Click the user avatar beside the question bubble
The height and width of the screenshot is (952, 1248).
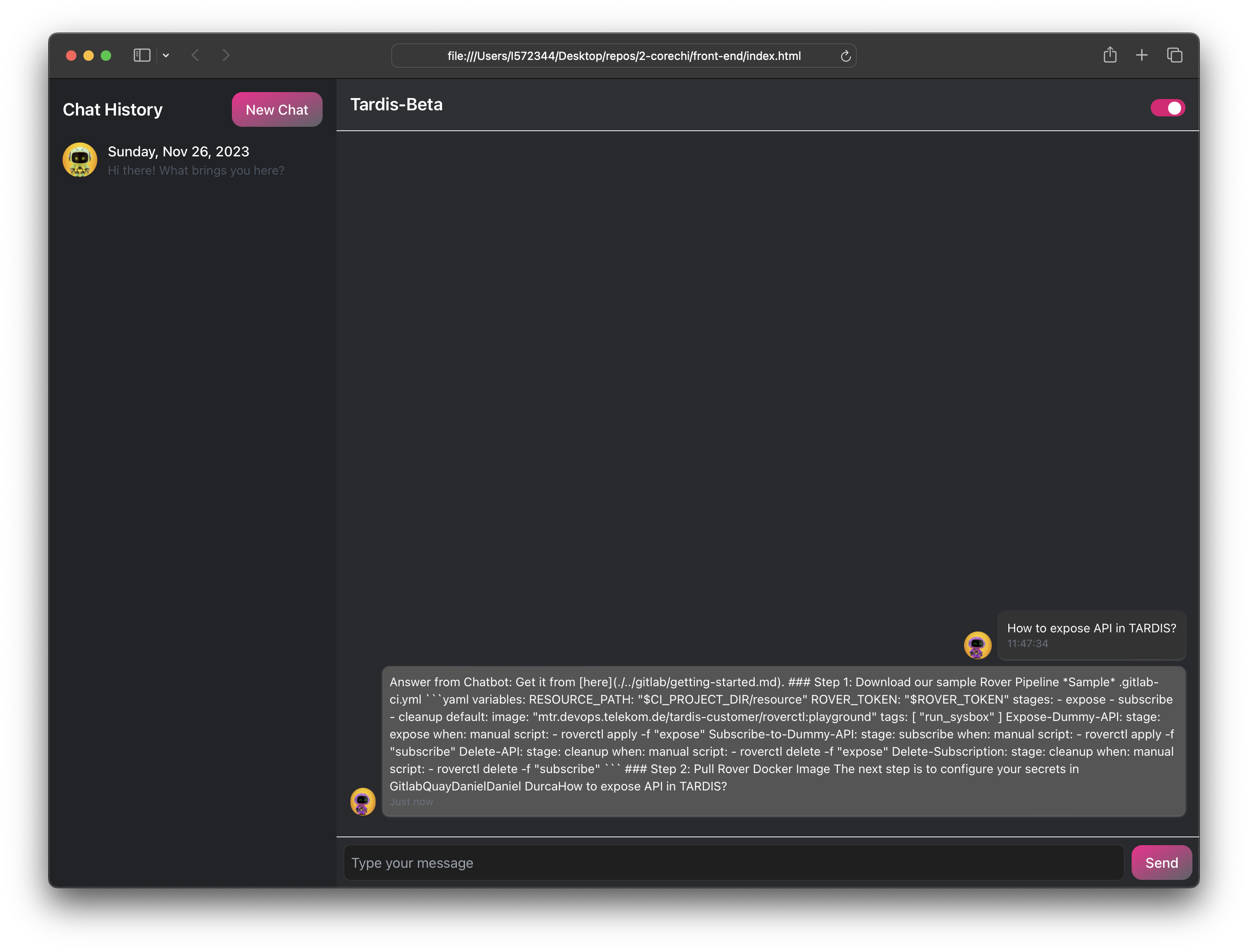[x=977, y=645]
